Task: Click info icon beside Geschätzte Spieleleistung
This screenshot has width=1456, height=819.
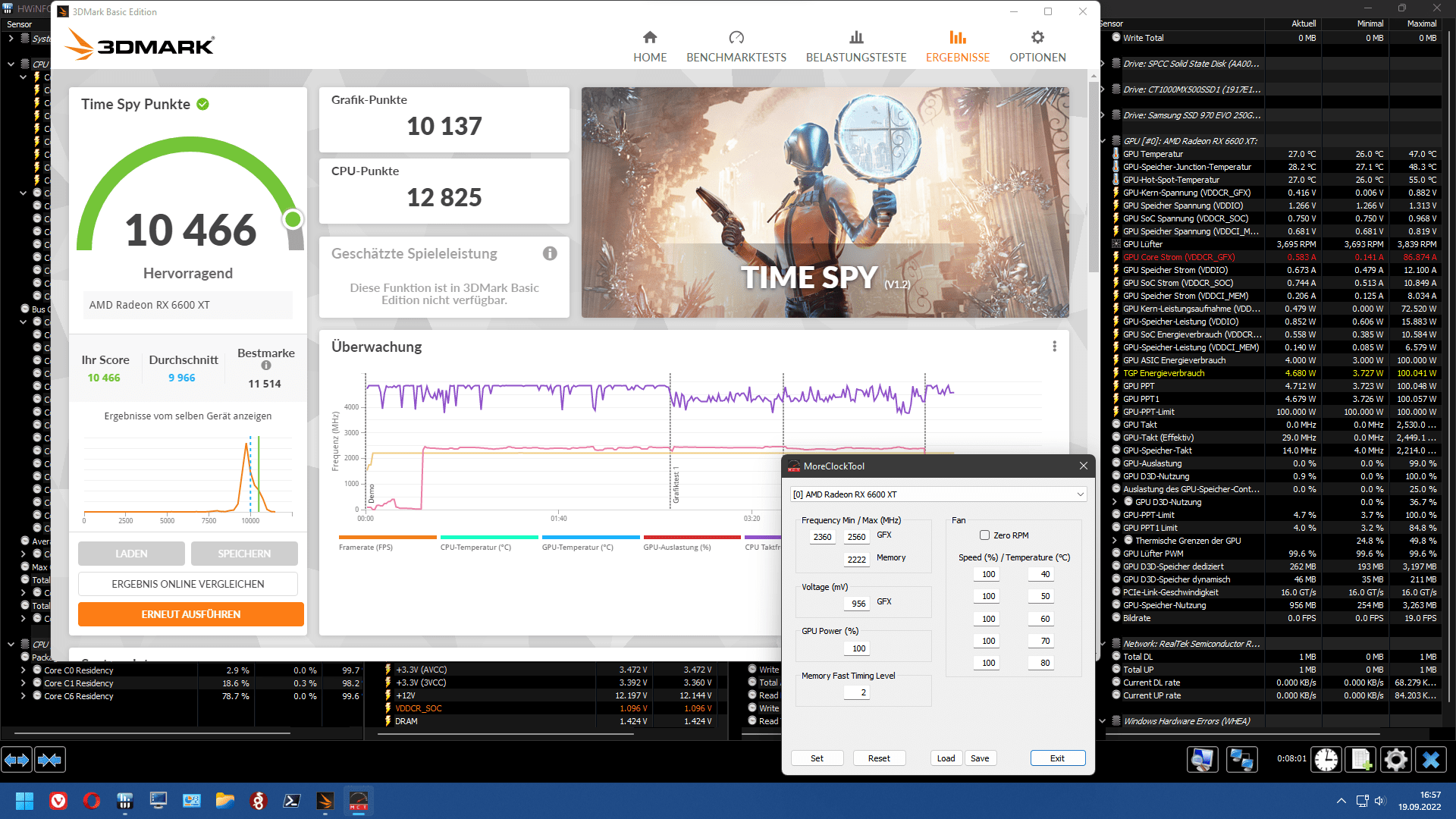Action: [550, 253]
